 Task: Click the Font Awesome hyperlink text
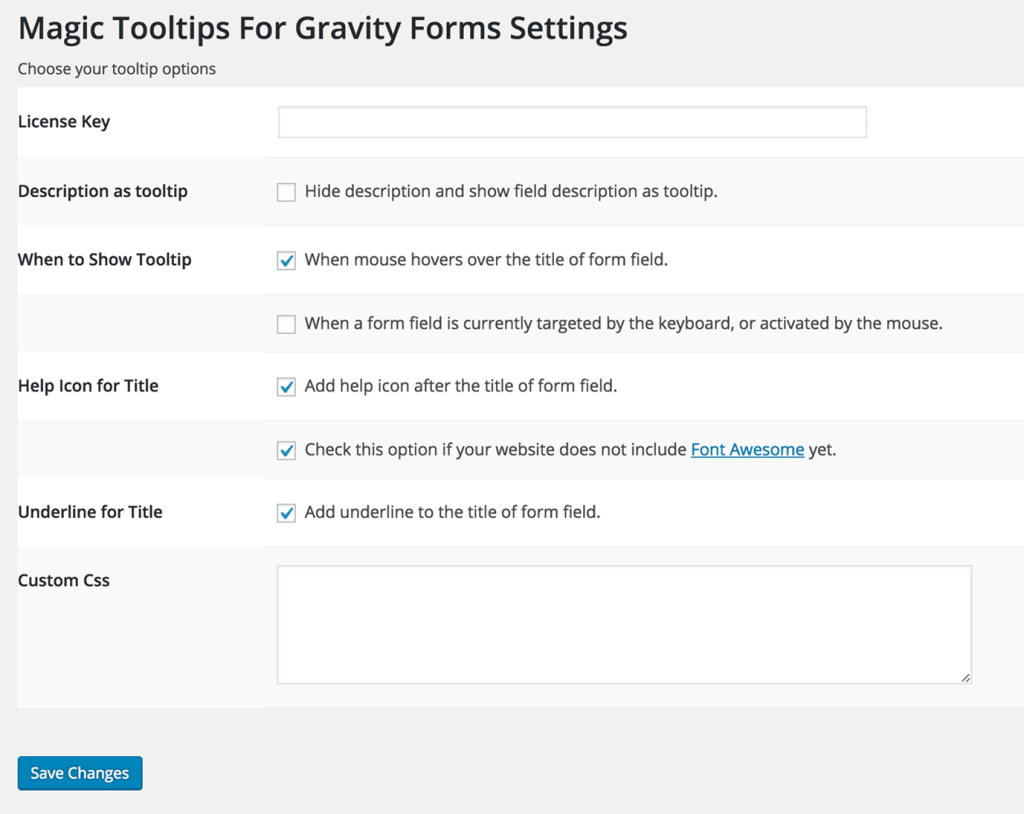coord(747,449)
